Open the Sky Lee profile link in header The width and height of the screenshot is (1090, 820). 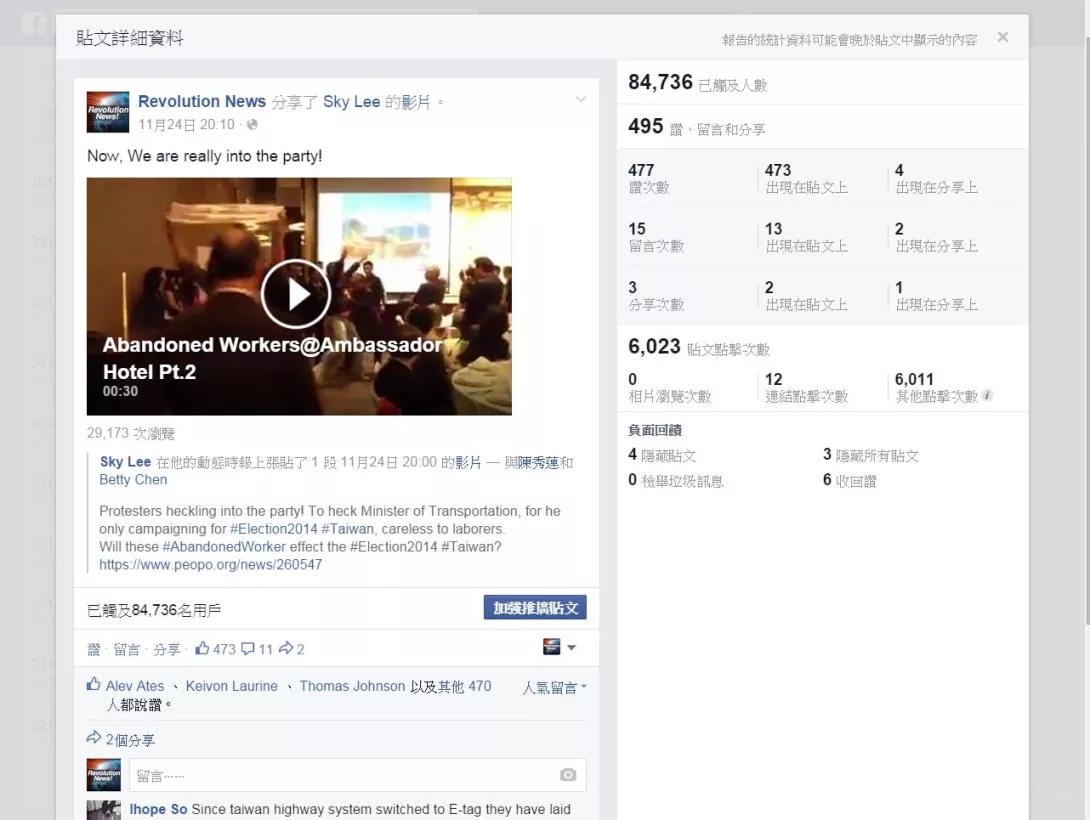(x=351, y=101)
